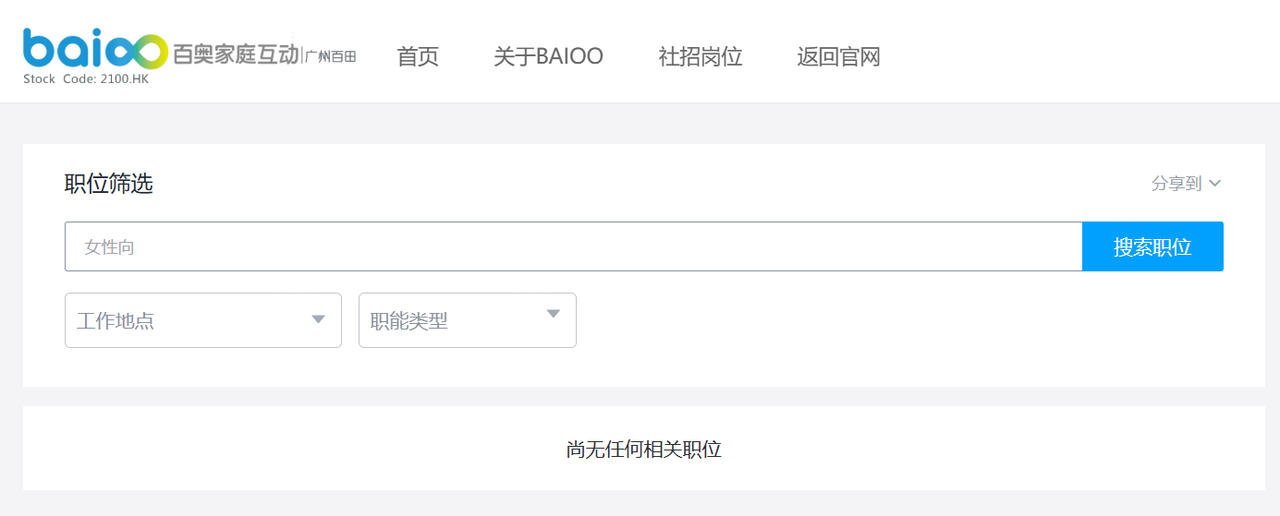Click 返回官网 to return to the official site
1280x516 pixels.
(838, 56)
